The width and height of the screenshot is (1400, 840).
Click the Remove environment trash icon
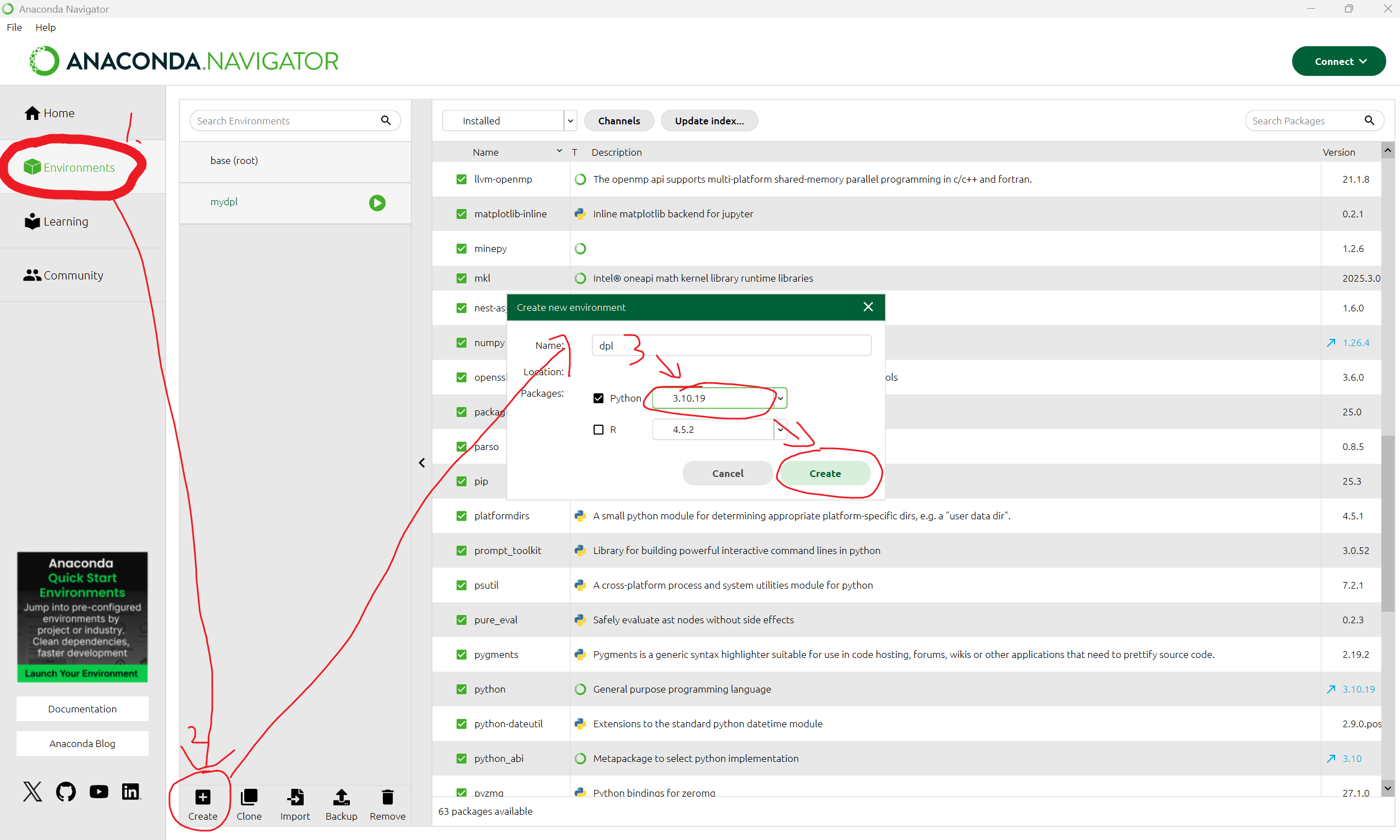tap(388, 797)
